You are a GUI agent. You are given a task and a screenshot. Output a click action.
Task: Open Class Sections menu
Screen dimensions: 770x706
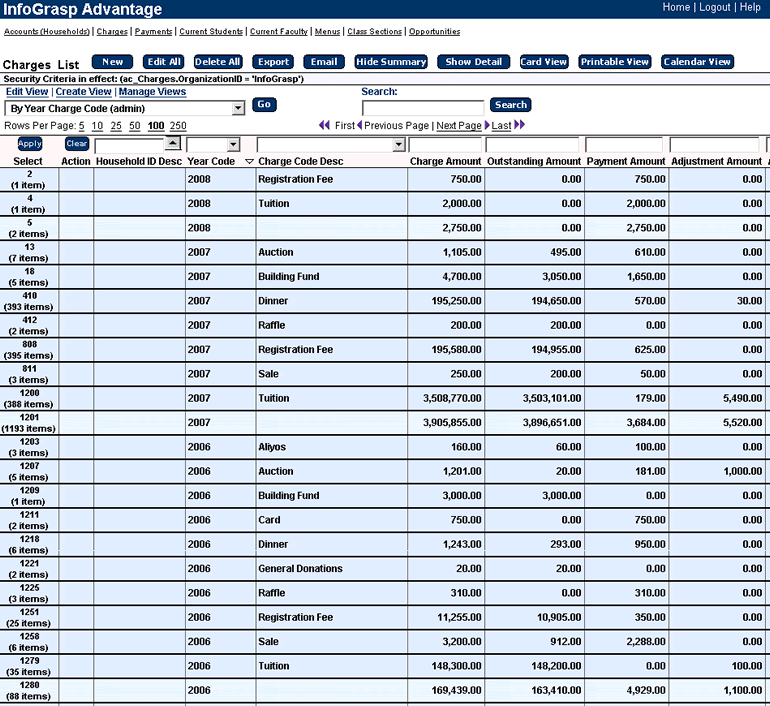pyautogui.click(x=375, y=31)
